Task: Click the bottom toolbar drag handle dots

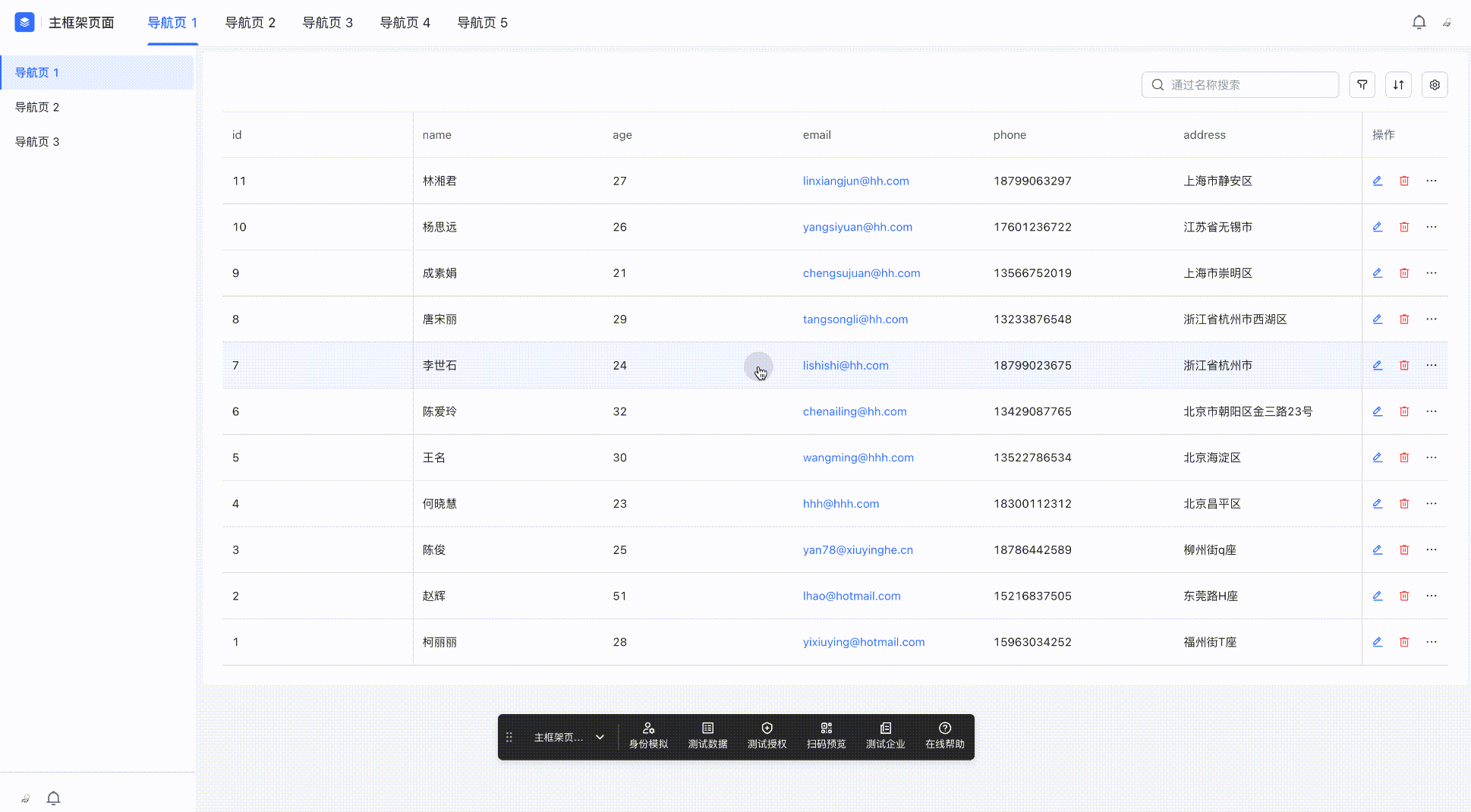Action: [x=509, y=737]
